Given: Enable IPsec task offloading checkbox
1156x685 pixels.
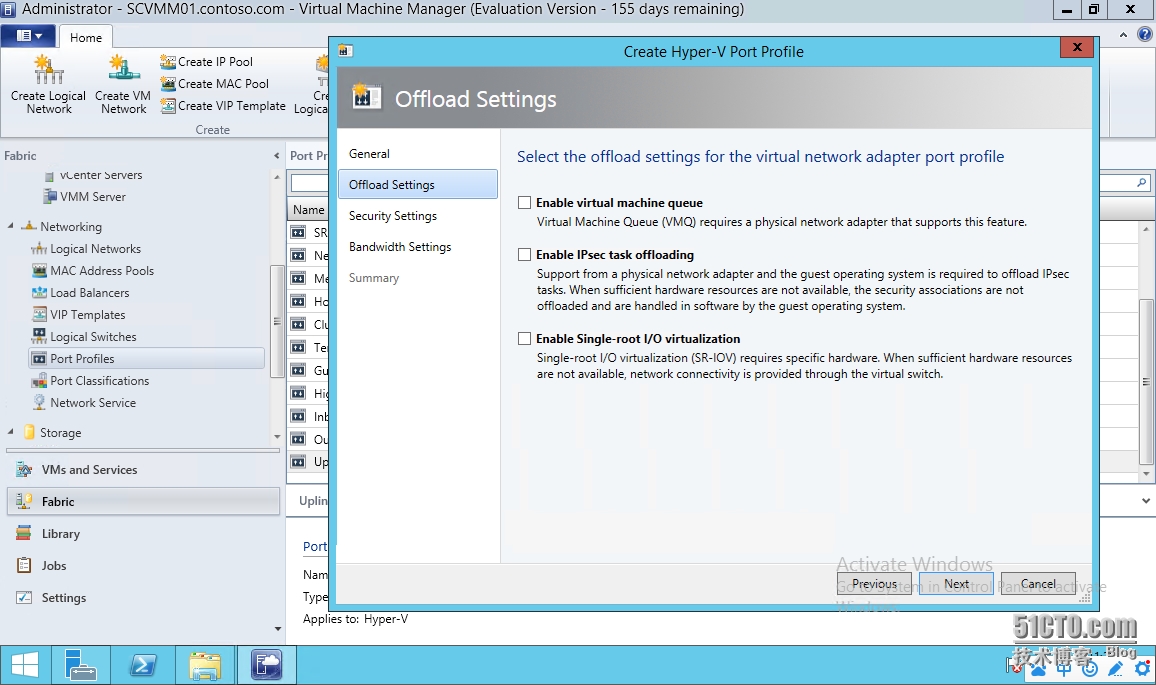Looking at the screenshot, I should pos(524,254).
